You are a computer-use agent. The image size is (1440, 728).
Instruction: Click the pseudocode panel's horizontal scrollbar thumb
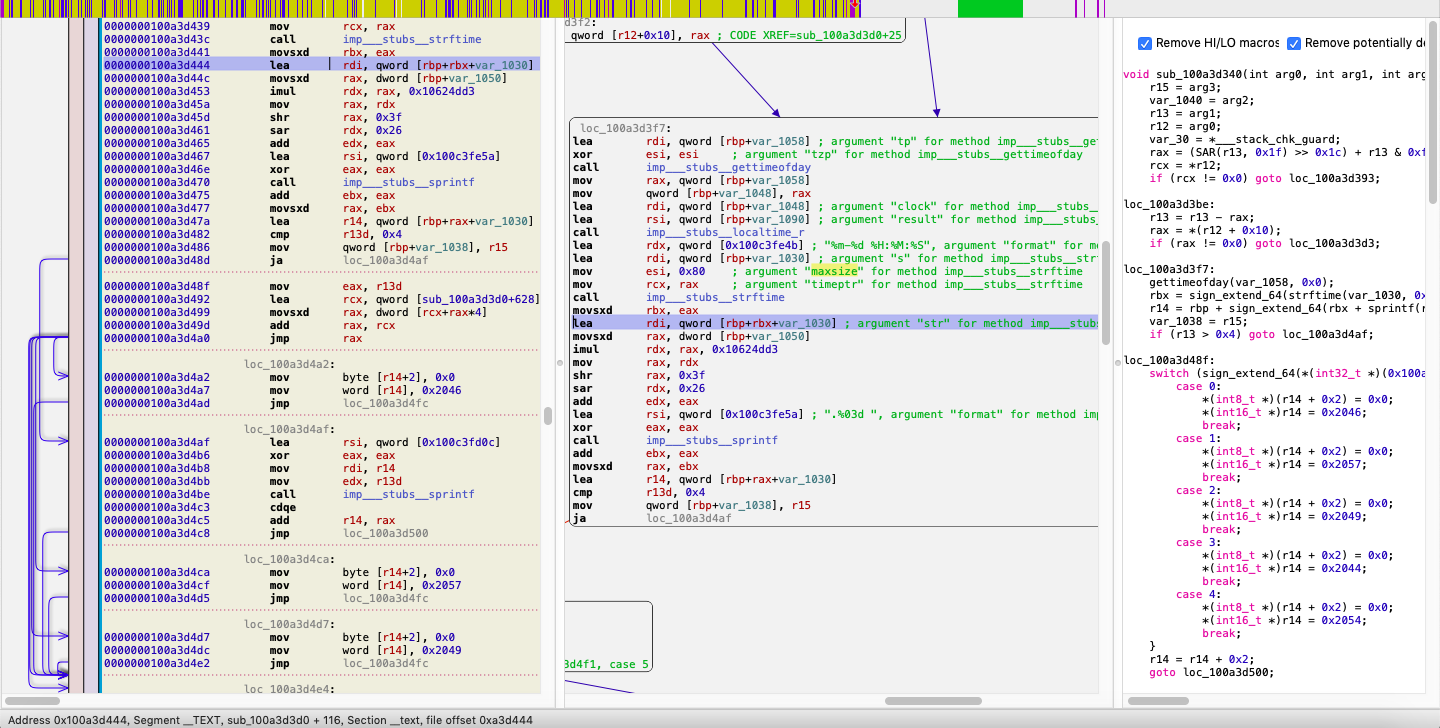point(1158,701)
